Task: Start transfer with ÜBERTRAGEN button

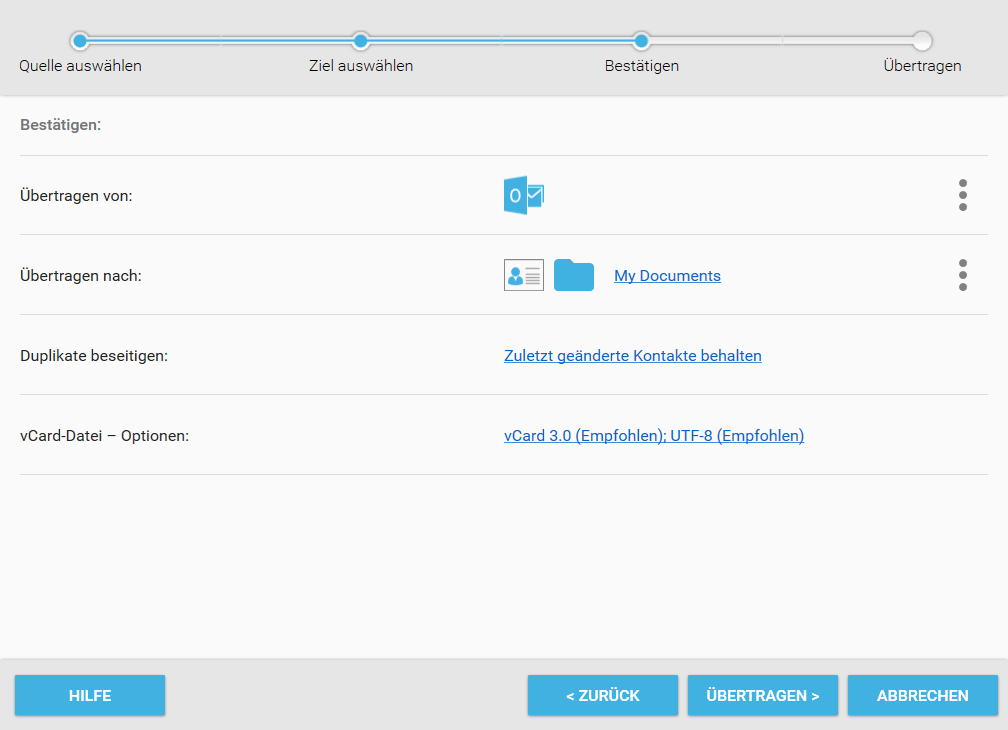Action: coord(763,695)
